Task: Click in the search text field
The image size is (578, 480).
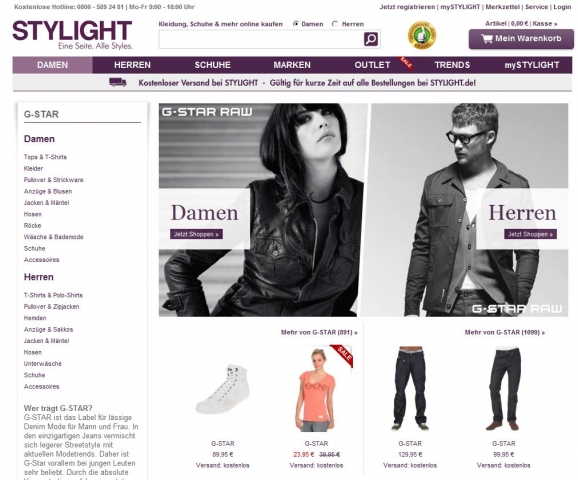Action: (x=261, y=39)
